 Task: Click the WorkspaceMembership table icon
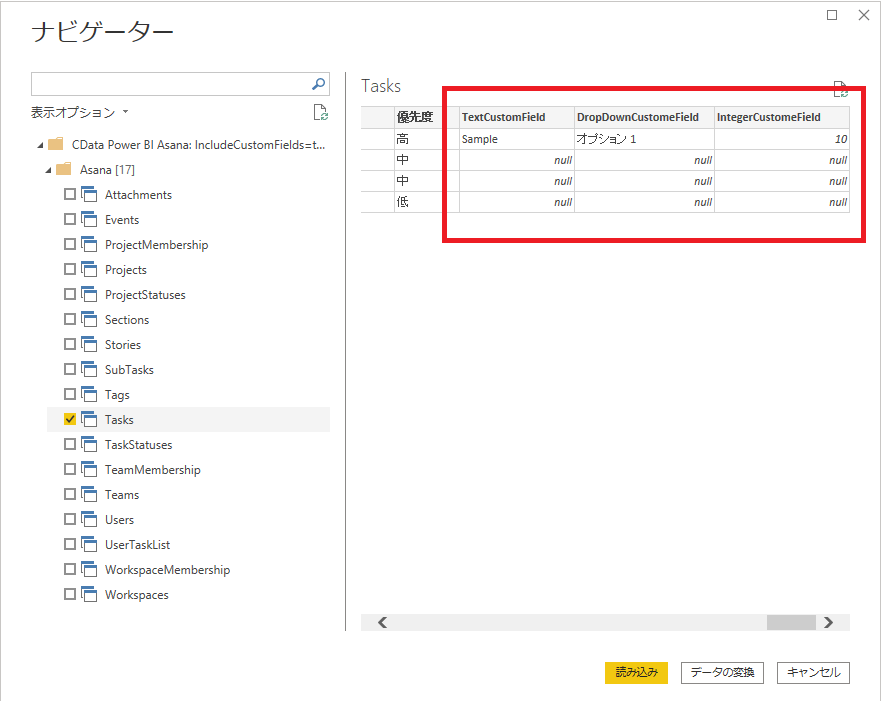[89, 569]
